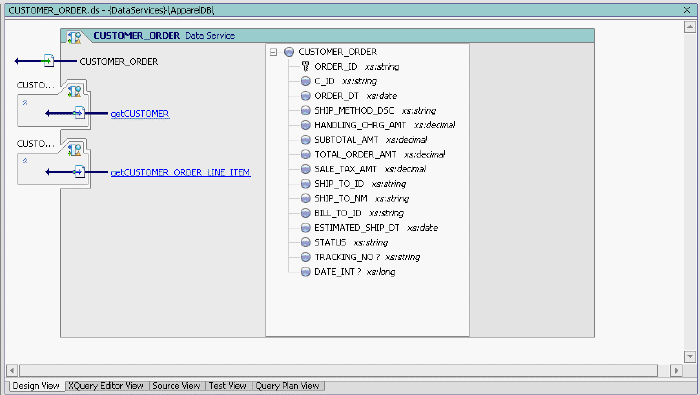Image resolution: width=700 pixels, height=395 pixels.
Task: Click CUSTO... label above getCUSTOMER box
Action: click(x=36, y=85)
